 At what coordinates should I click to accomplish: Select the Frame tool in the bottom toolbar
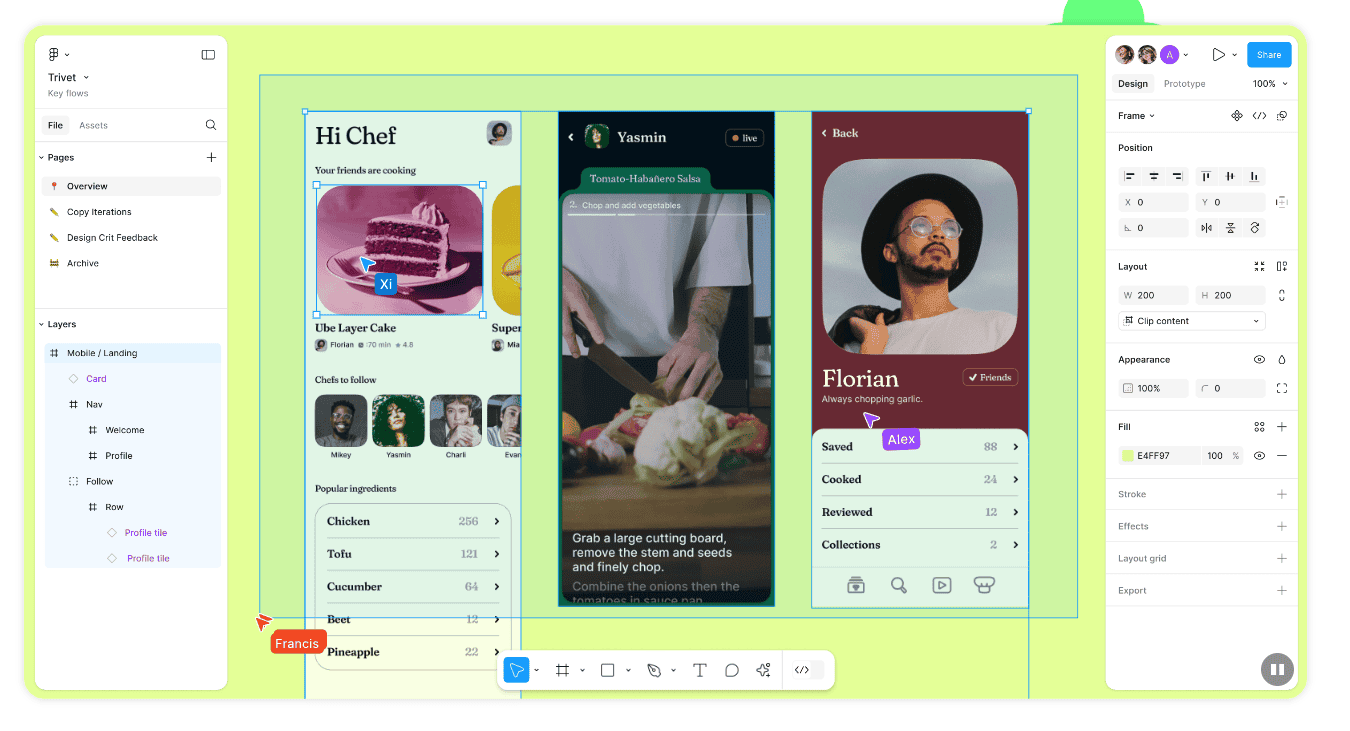[x=562, y=670]
